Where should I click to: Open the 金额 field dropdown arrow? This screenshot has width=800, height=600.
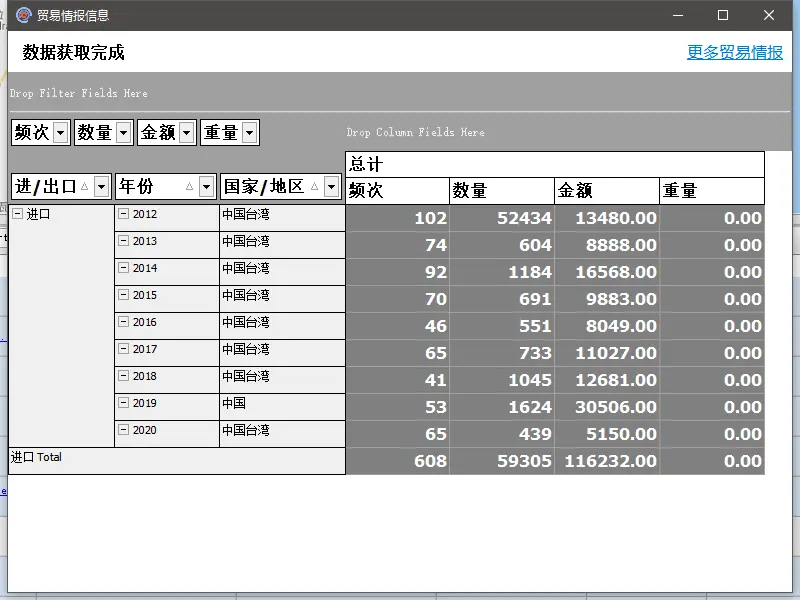pyautogui.click(x=187, y=133)
